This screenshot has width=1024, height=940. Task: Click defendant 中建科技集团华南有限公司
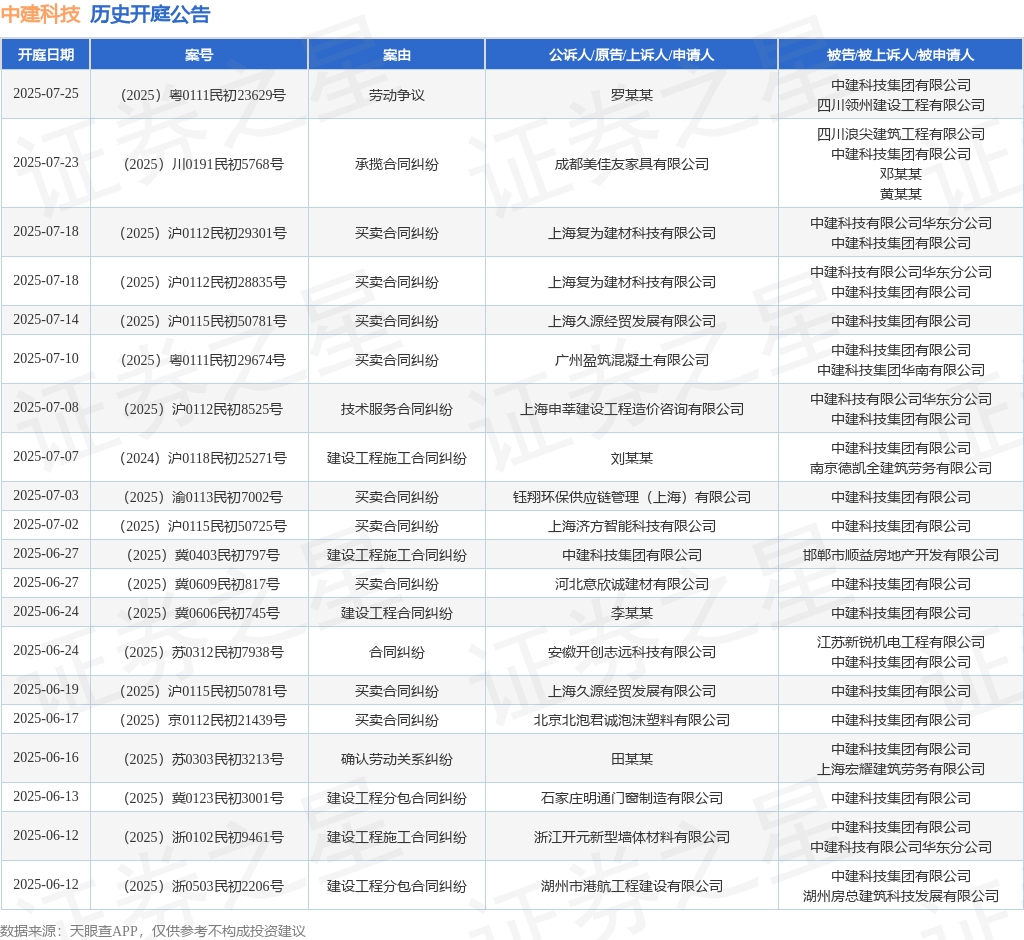(x=901, y=370)
